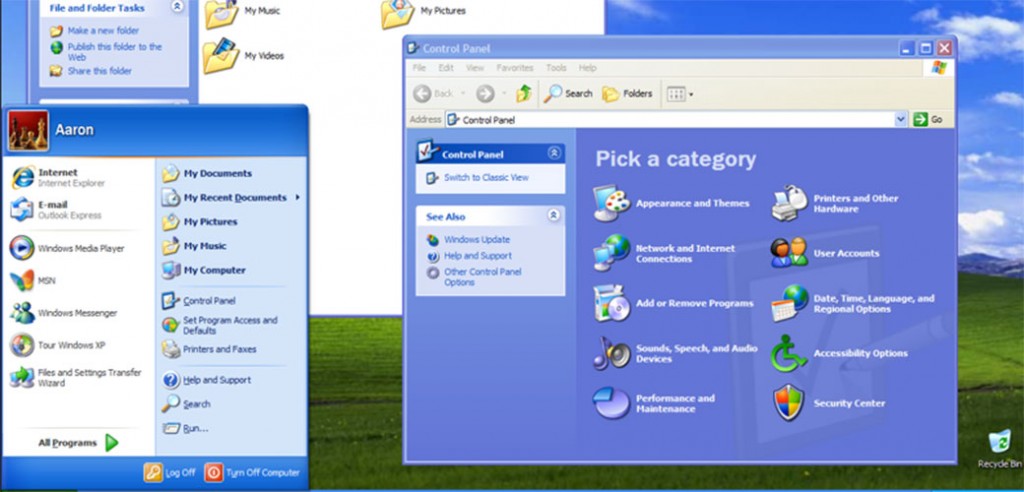
Task: Collapse the See Also section
Action: [554, 215]
